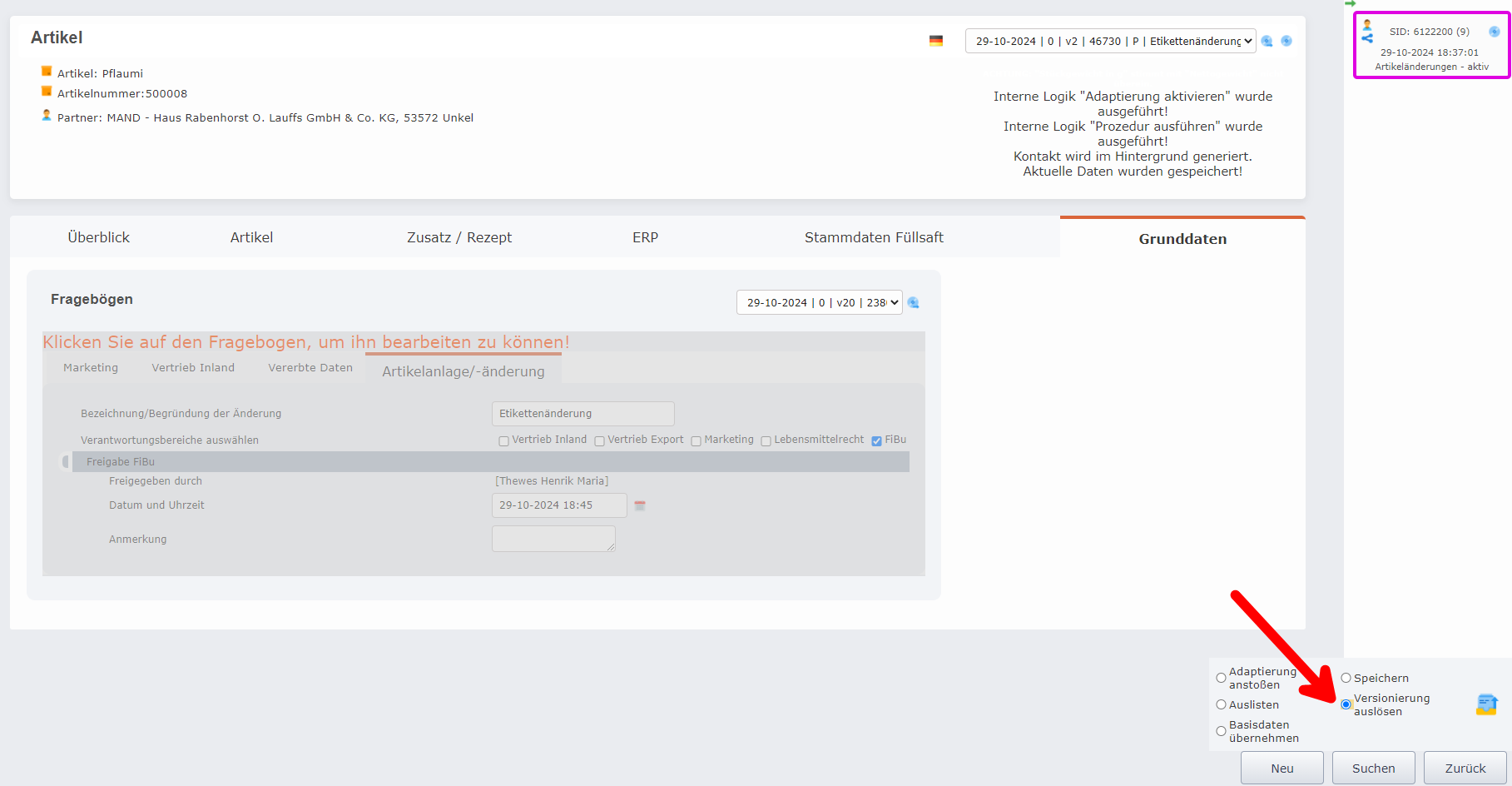Screen dimensions: 1512x786
Task: Click the person icon in the SID panel
Action: 1367,24
